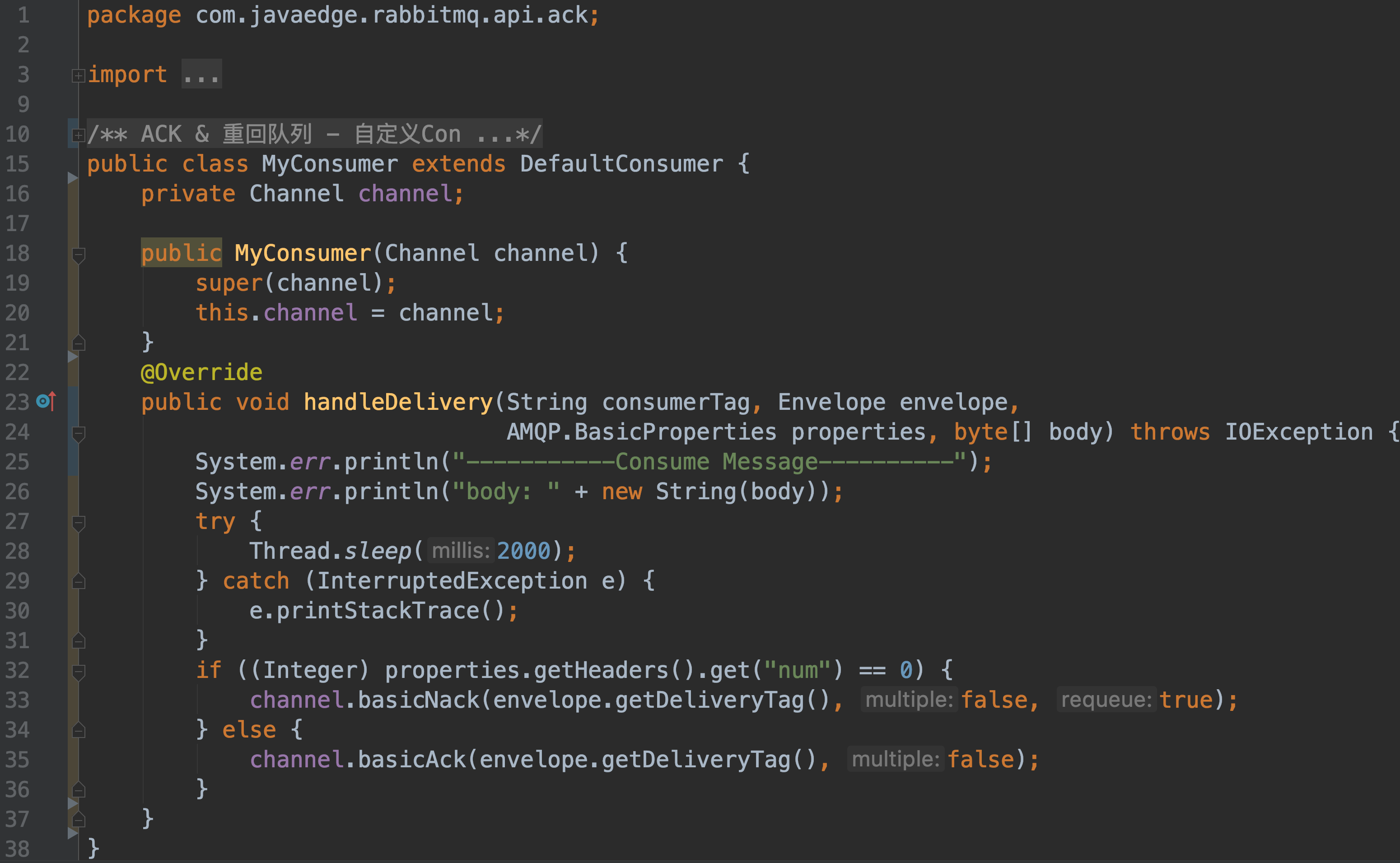Screen dimensions: 1400x863
Task: Click the brown VCS change stripe at line 19
Action: pos(73,283)
